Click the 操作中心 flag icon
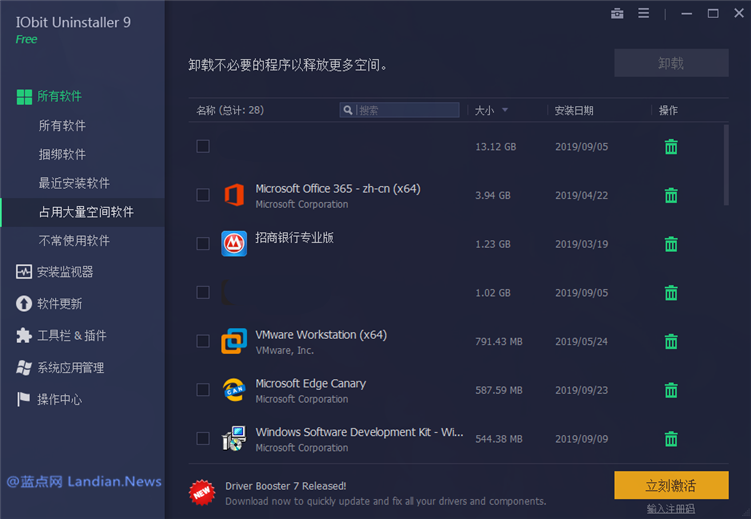The width and height of the screenshot is (751, 519). point(23,399)
